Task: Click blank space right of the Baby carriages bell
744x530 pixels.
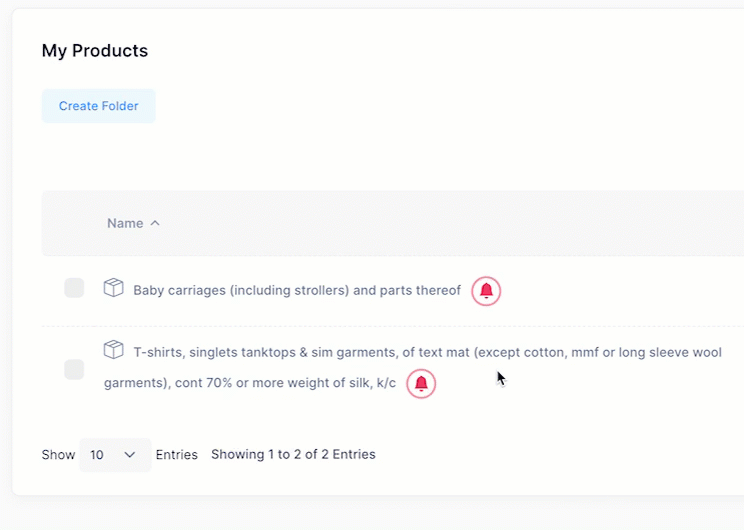Action: [x=620, y=291]
